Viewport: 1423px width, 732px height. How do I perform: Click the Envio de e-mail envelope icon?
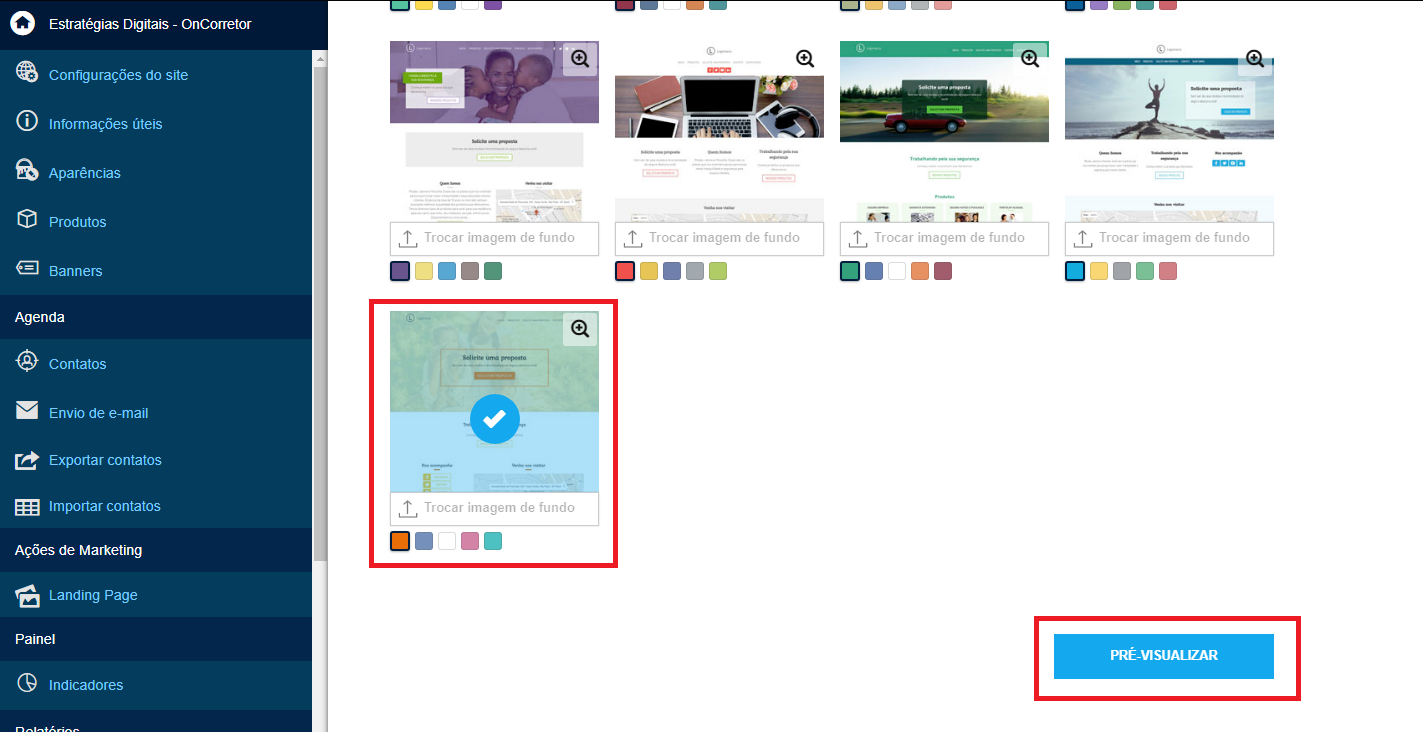tap(27, 411)
